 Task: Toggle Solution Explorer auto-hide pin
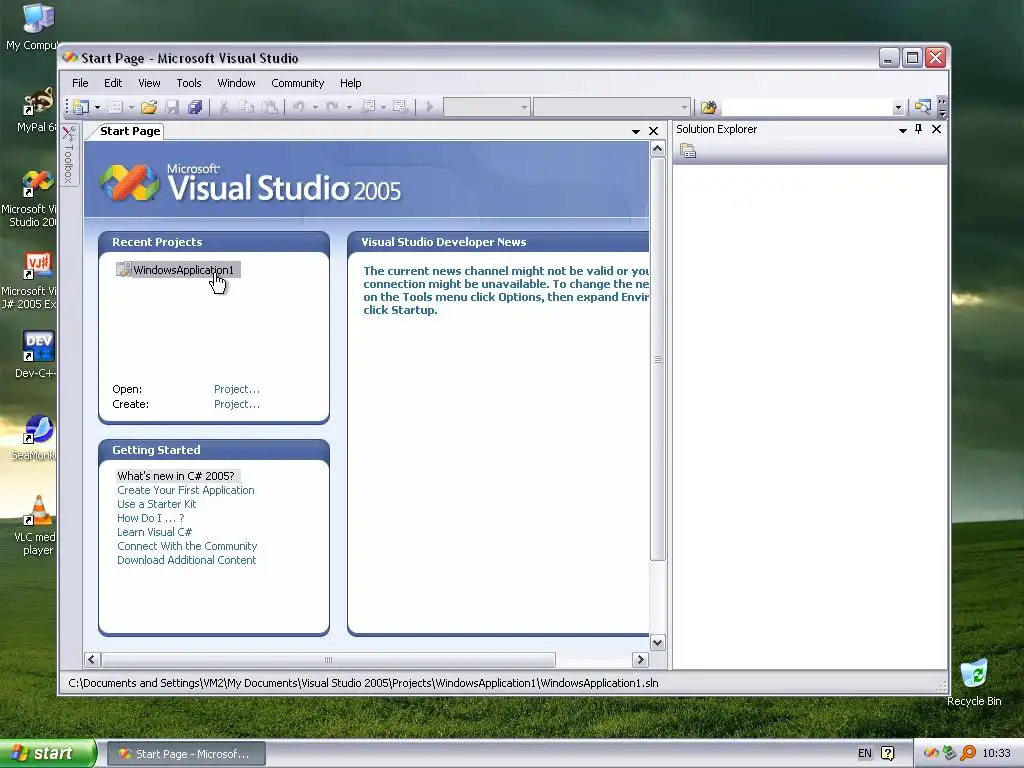tap(918, 129)
